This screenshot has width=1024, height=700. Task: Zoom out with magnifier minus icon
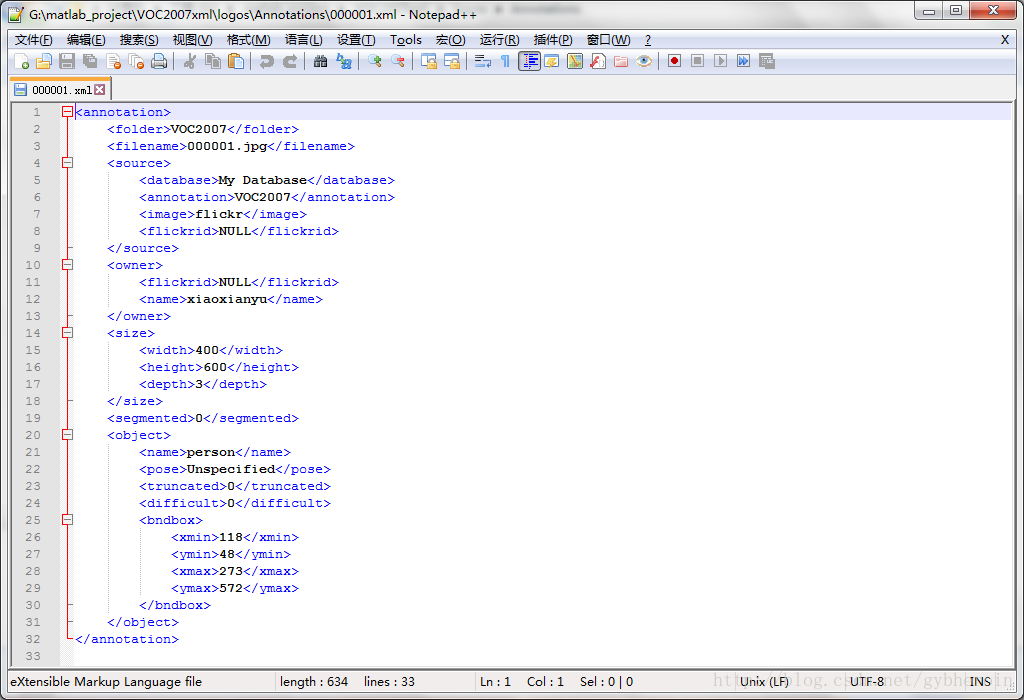(x=398, y=61)
